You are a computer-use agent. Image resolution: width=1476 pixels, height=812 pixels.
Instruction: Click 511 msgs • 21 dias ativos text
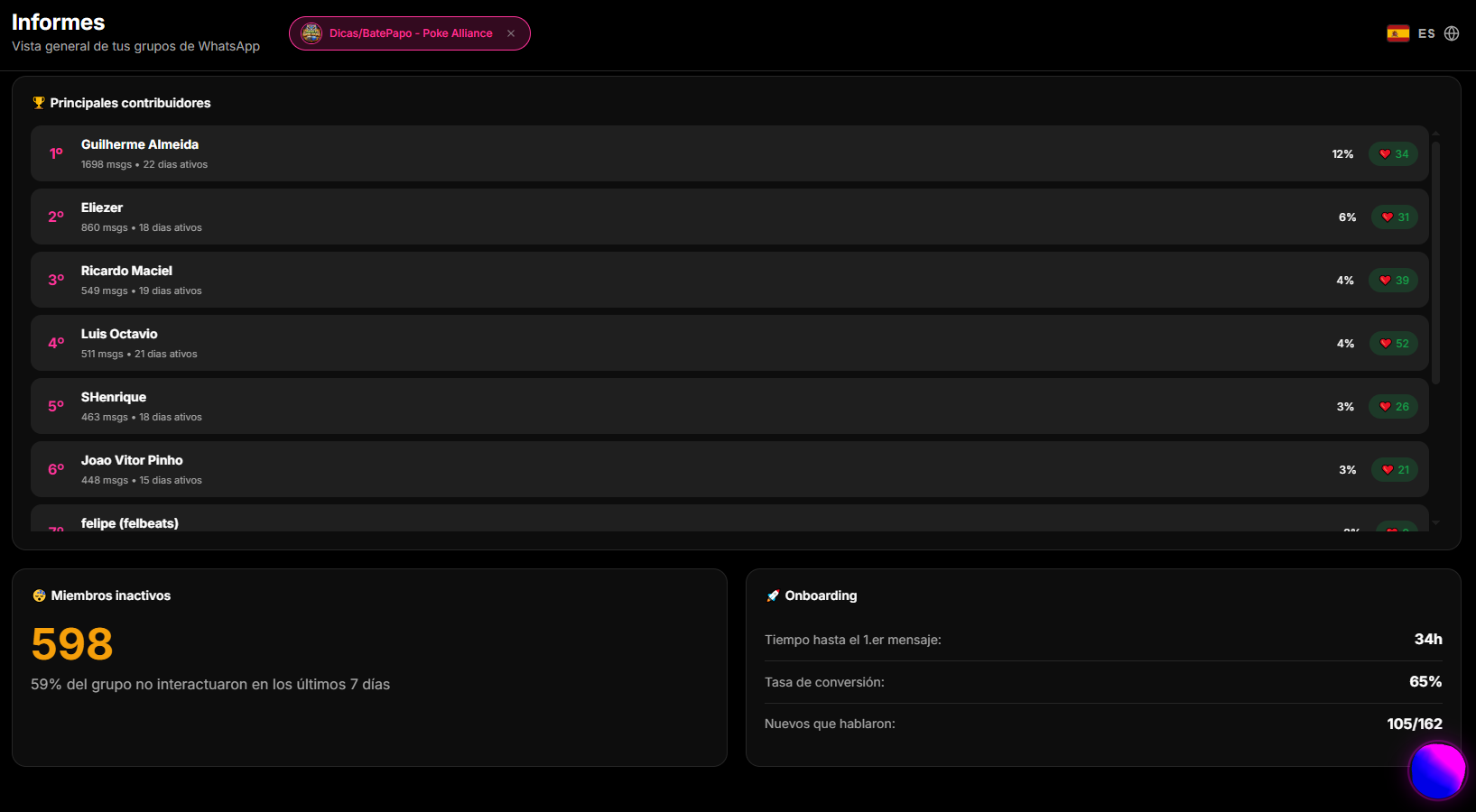click(x=139, y=355)
